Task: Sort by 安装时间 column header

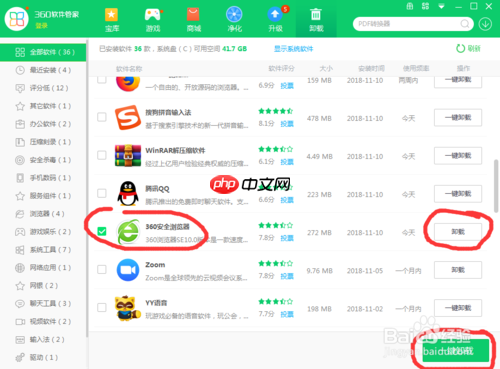Action: pos(371,69)
